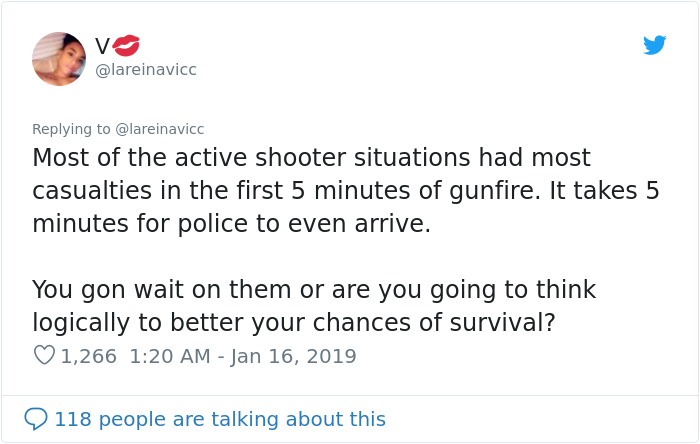Click the '118' number in the footer
Viewport: 700px width, 444px height.
pyautogui.click(x=73, y=419)
